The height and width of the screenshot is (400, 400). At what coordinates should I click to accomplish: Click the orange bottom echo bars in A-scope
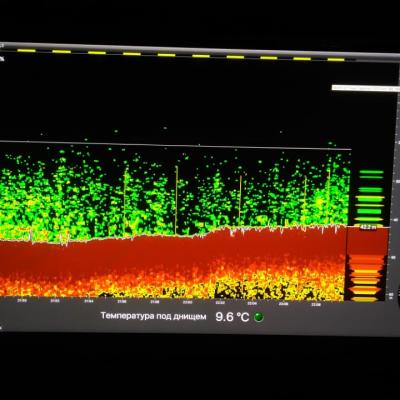(366, 278)
